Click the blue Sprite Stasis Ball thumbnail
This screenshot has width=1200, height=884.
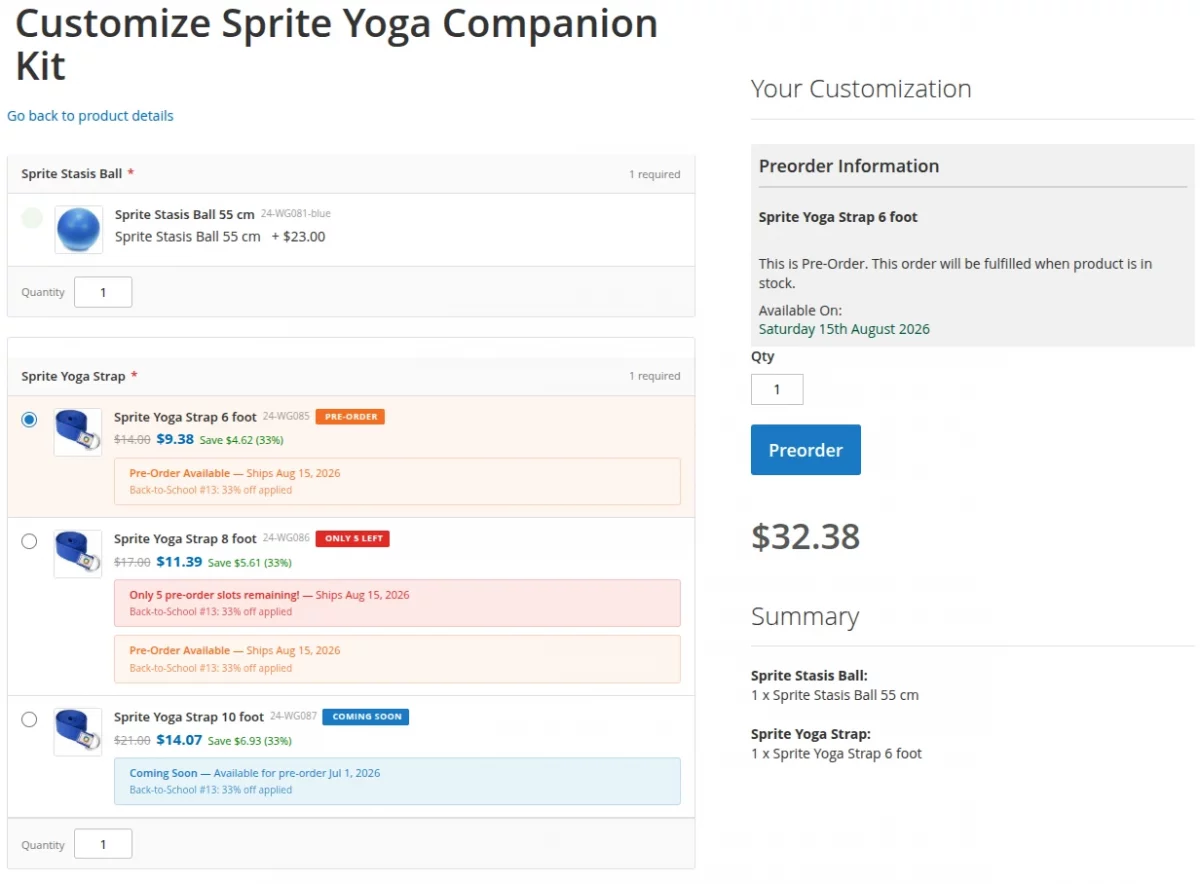(79, 230)
